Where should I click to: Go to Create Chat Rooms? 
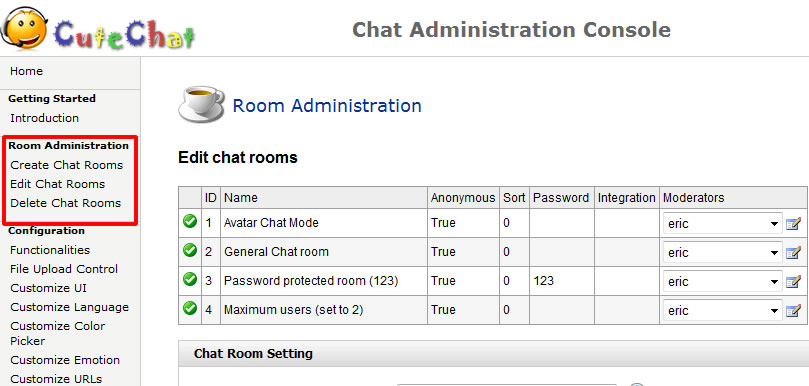(67, 165)
